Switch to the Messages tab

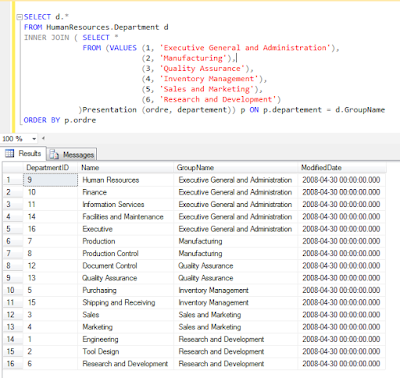tap(72, 154)
